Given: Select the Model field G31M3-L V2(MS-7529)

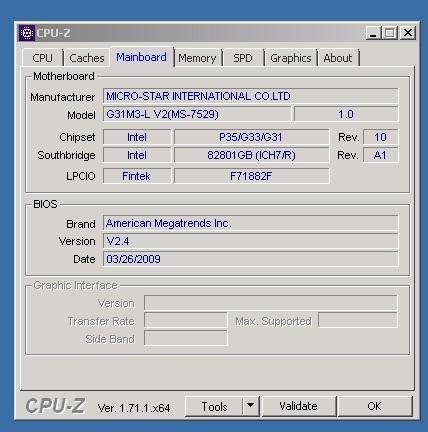Looking at the screenshot, I should [x=197, y=114].
